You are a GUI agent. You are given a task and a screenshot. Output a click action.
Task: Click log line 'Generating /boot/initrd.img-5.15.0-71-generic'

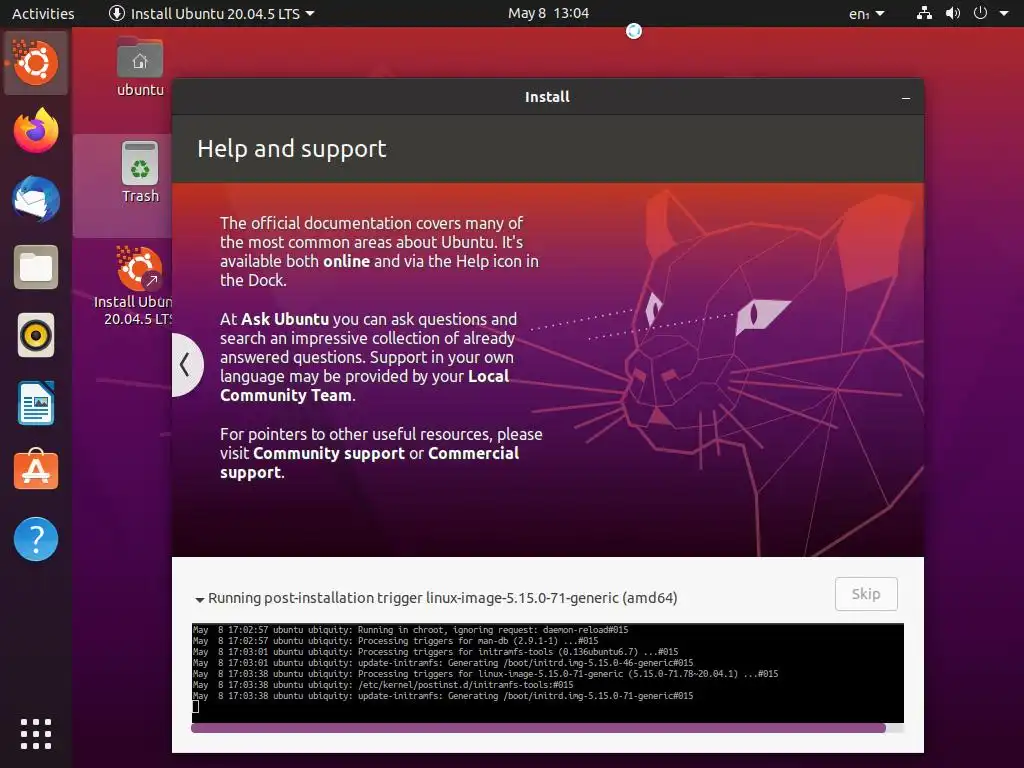pos(443,697)
